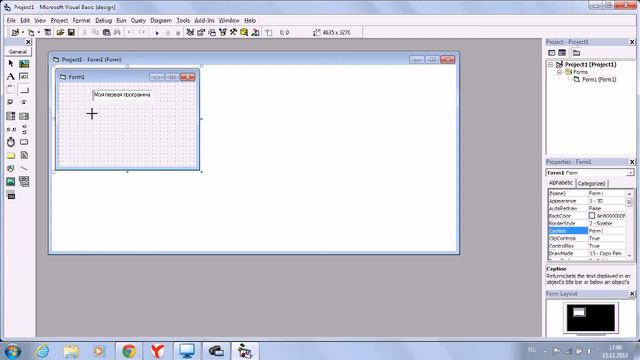
Task: Click the form thumbnail in Form Layout
Action: click(x=579, y=313)
